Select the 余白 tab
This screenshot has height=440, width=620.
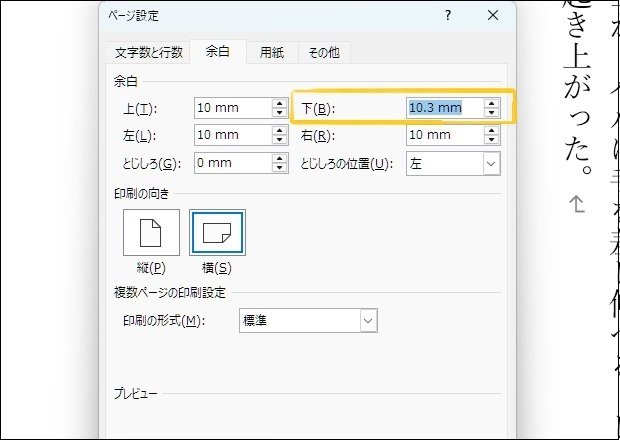218,51
